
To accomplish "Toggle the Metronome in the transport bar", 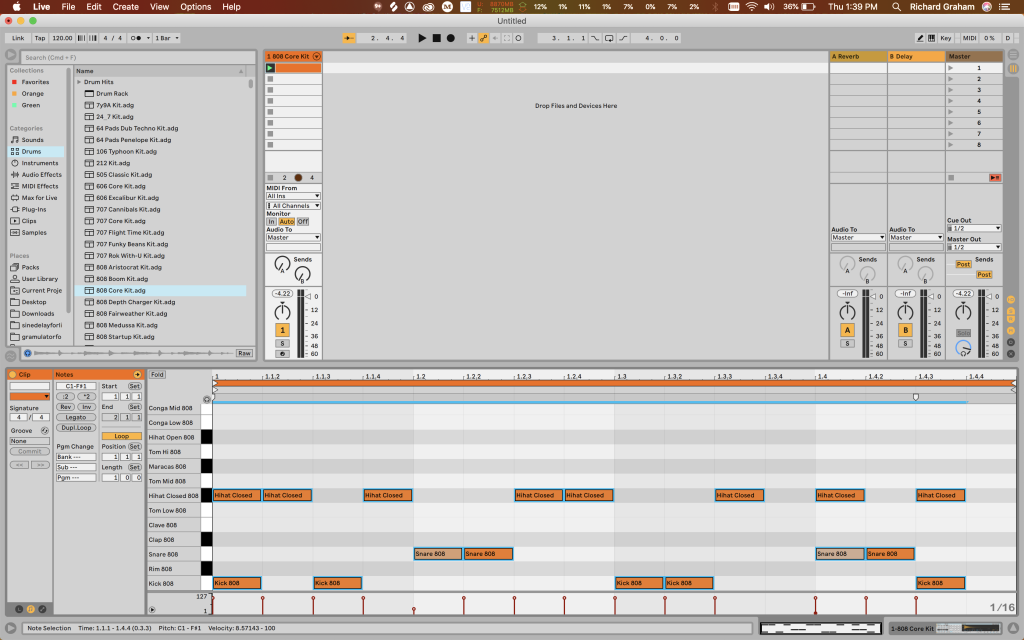I will (x=136, y=38).
